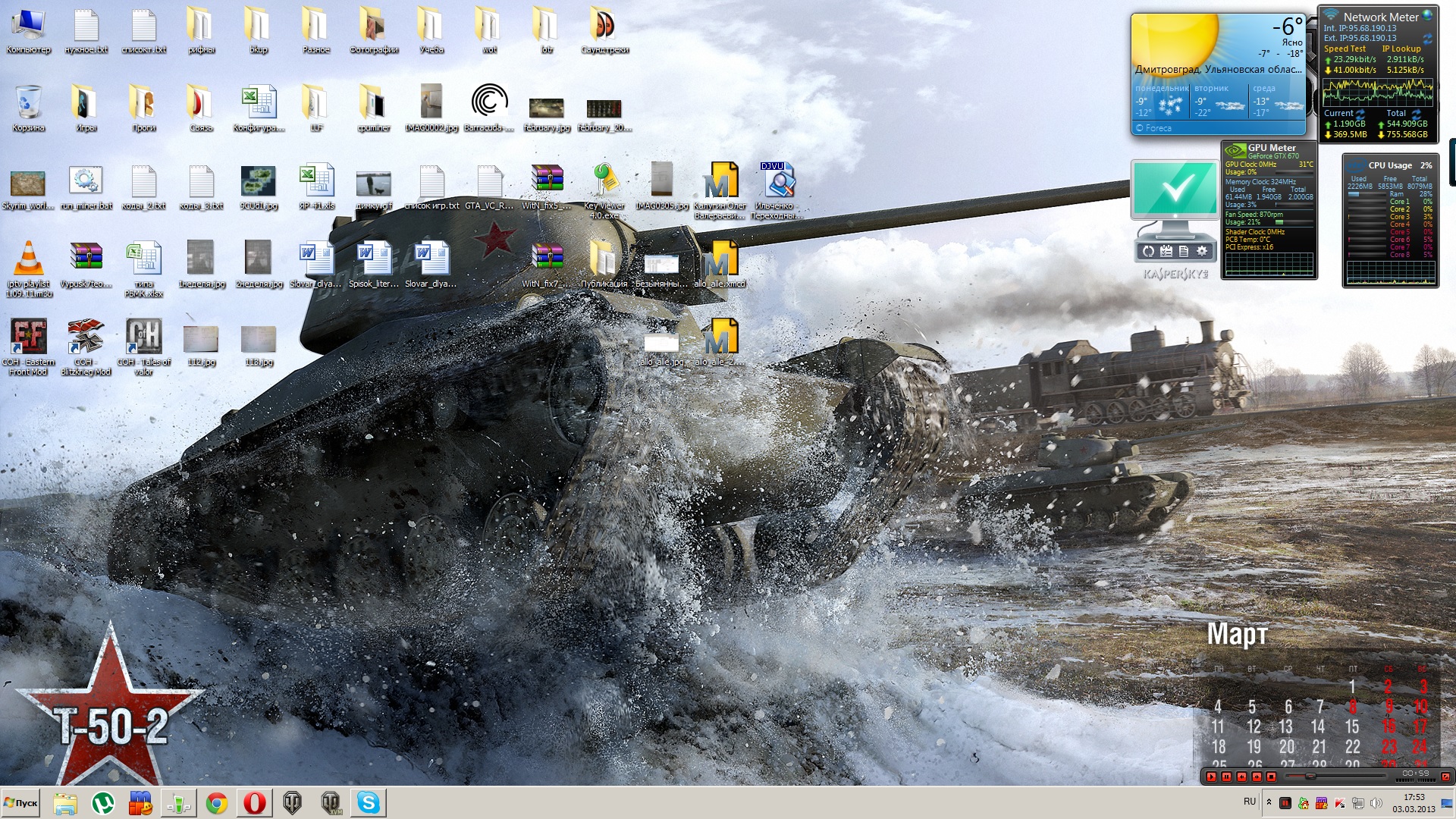The image size is (1456, 819).
Task: Click the volume speaker icon in the tray
Action: (1376, 803)
